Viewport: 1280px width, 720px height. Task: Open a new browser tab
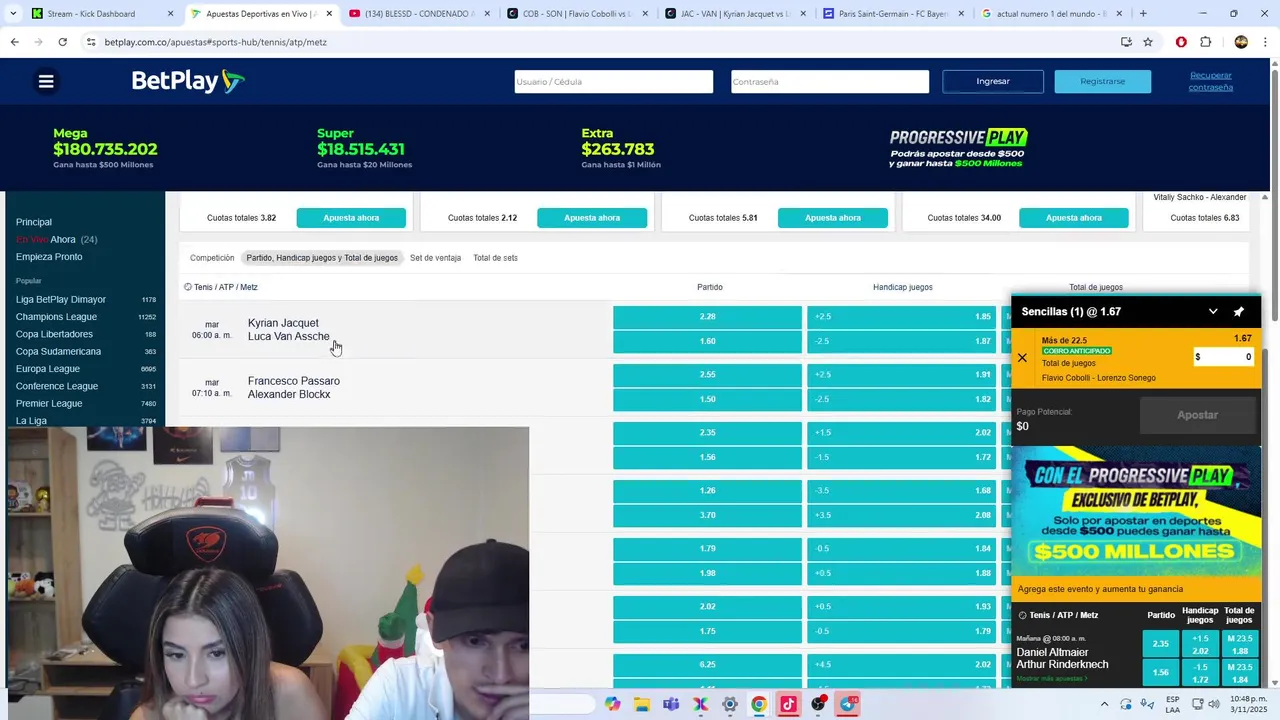click(1143, 14)
